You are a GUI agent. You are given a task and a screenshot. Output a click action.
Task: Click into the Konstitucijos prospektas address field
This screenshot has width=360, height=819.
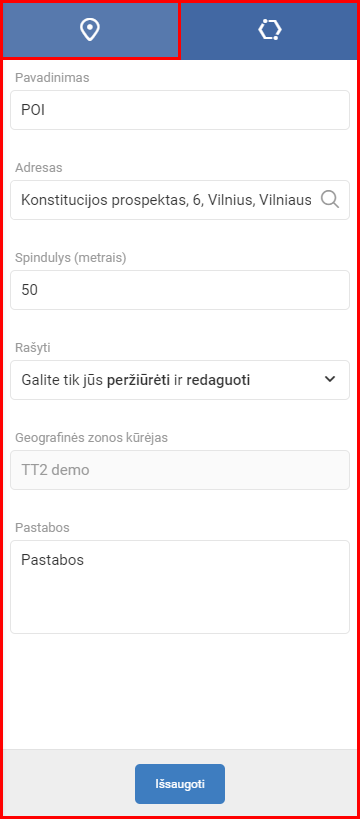tap(180, 200)
